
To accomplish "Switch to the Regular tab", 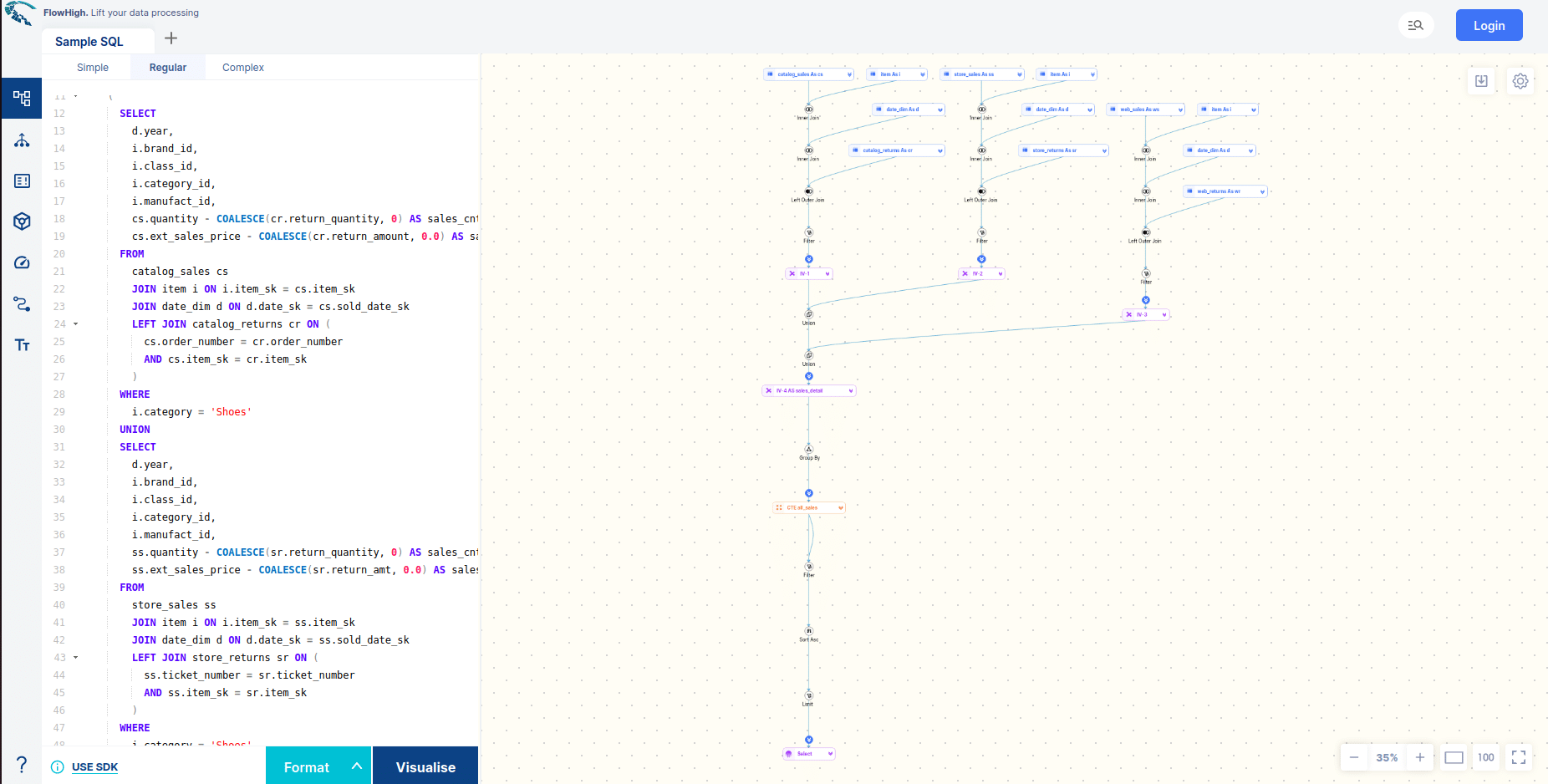I will point(168,68).
